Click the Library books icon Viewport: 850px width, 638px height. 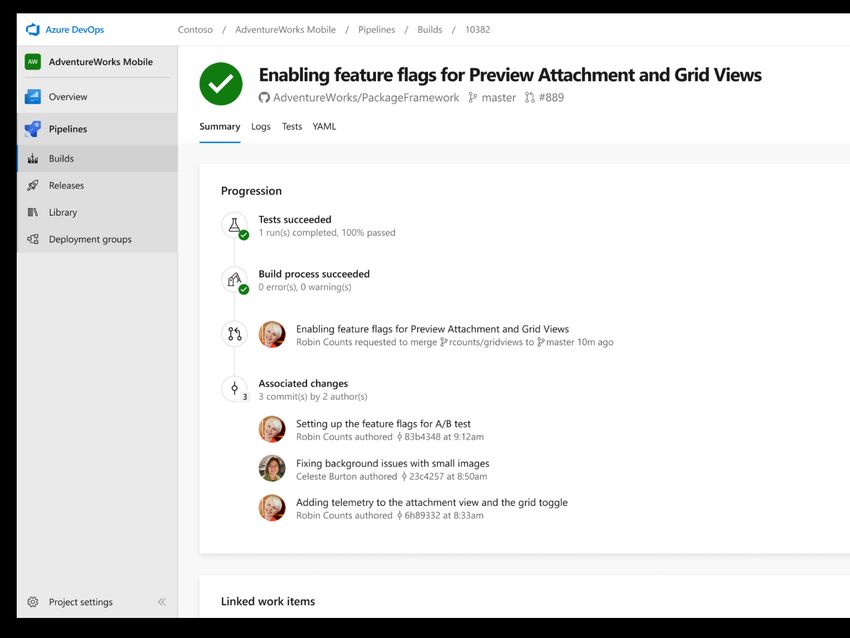[33, 212]
